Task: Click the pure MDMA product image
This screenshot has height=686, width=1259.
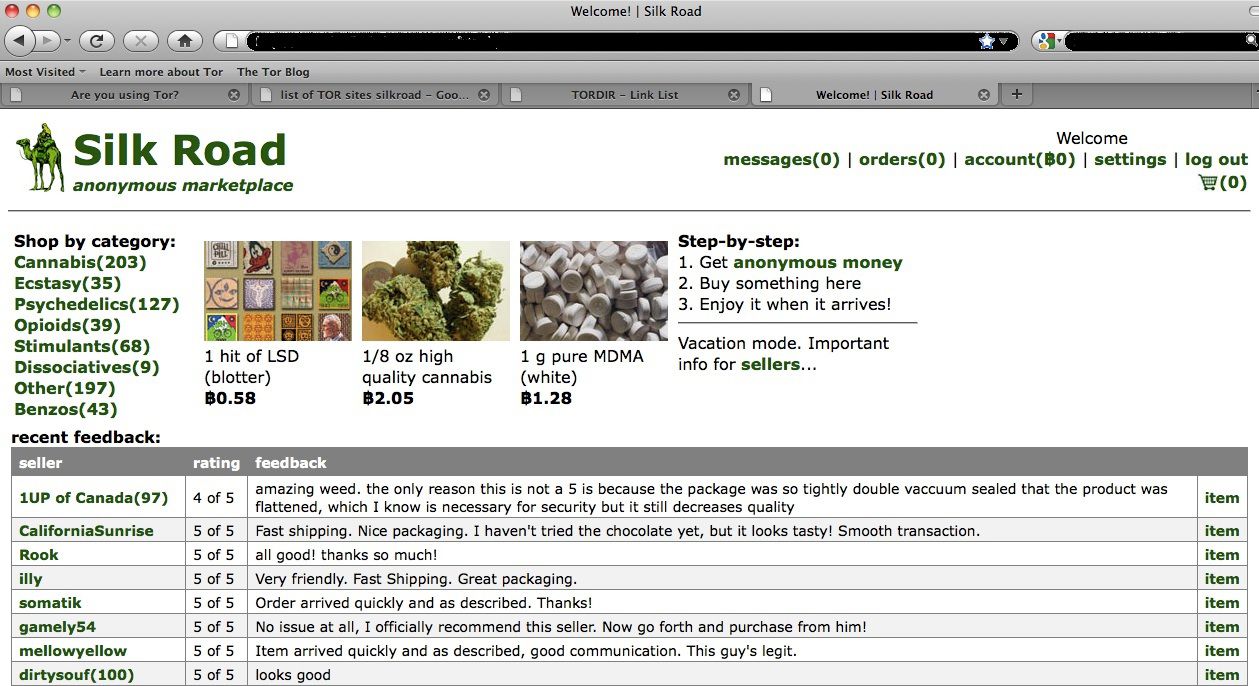Action: click(x=593, y=289)
